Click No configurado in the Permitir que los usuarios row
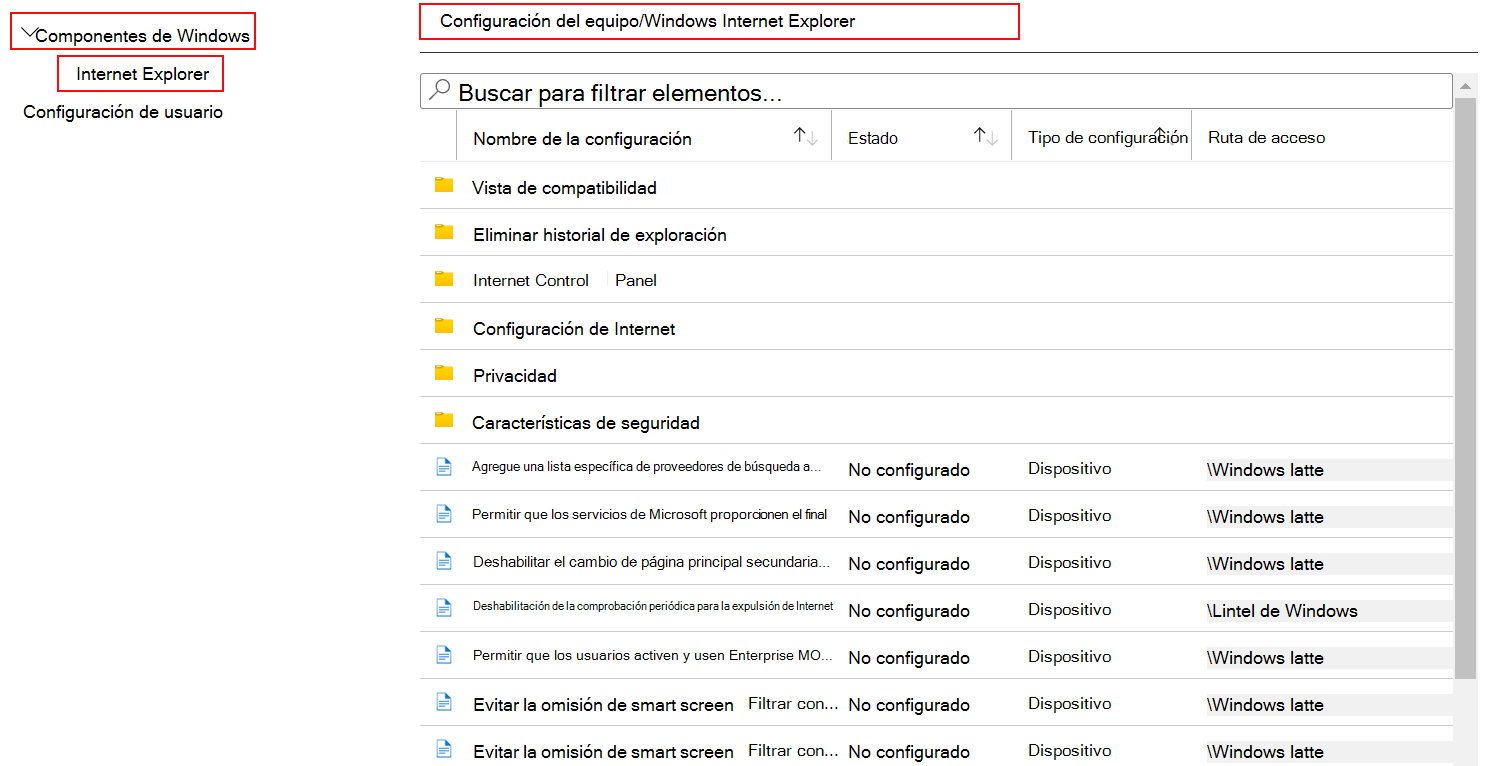The width and height of the screenshot is (1485, 766). (909, 658)
